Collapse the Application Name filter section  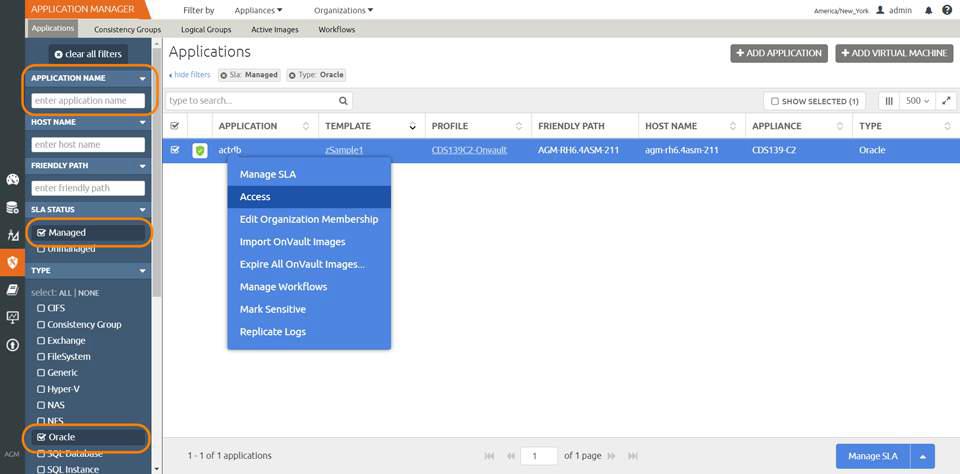click(x=143, y=78)
